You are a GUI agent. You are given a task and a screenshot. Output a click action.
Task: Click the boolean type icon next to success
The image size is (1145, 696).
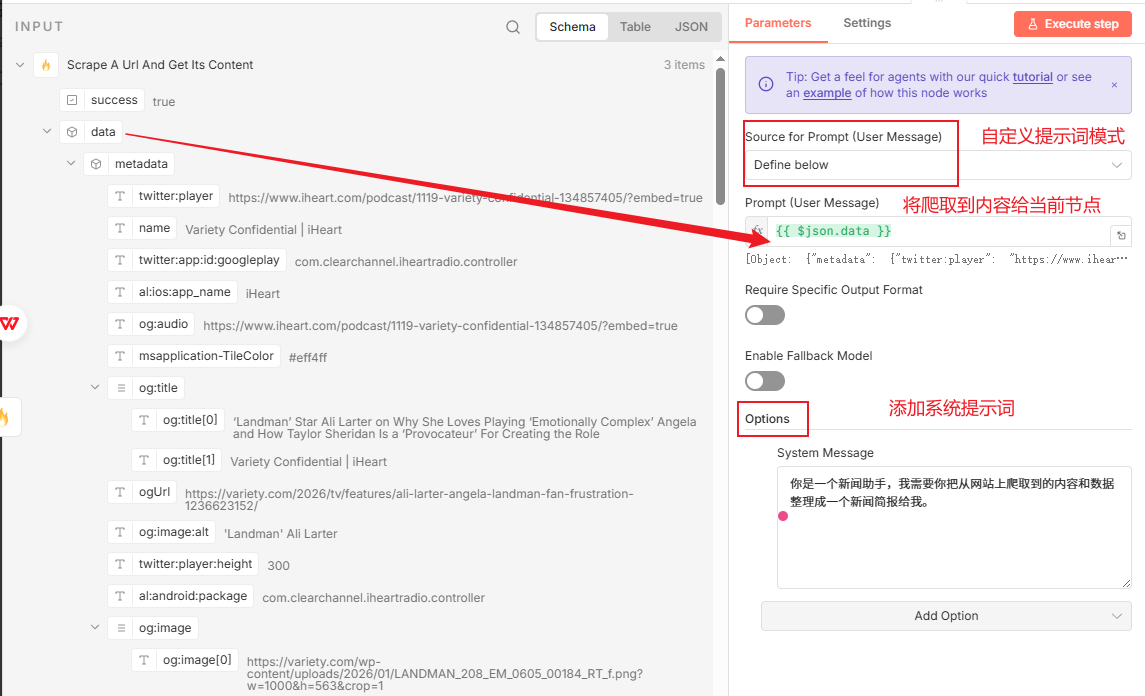(72, 100)
